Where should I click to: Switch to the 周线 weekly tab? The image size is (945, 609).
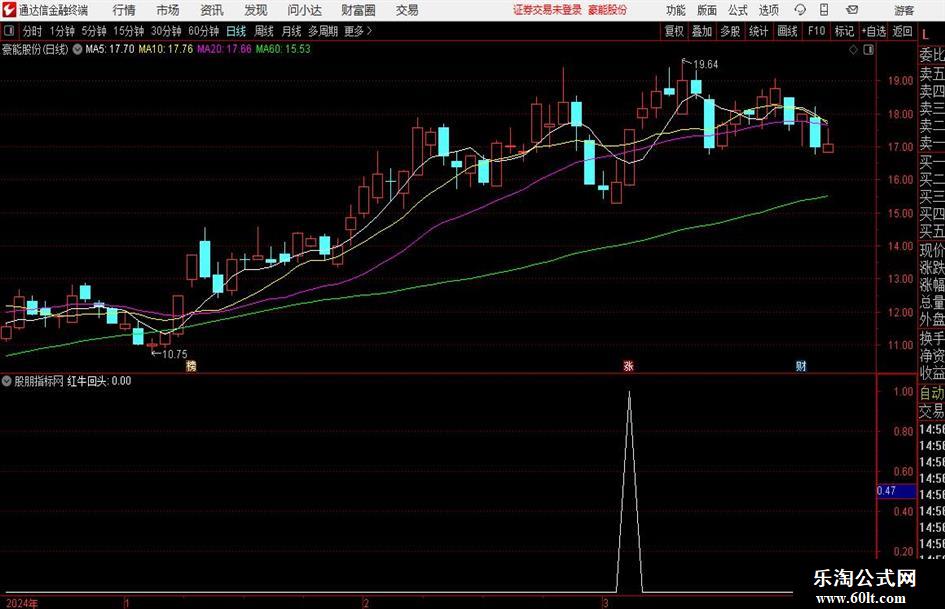263,31
